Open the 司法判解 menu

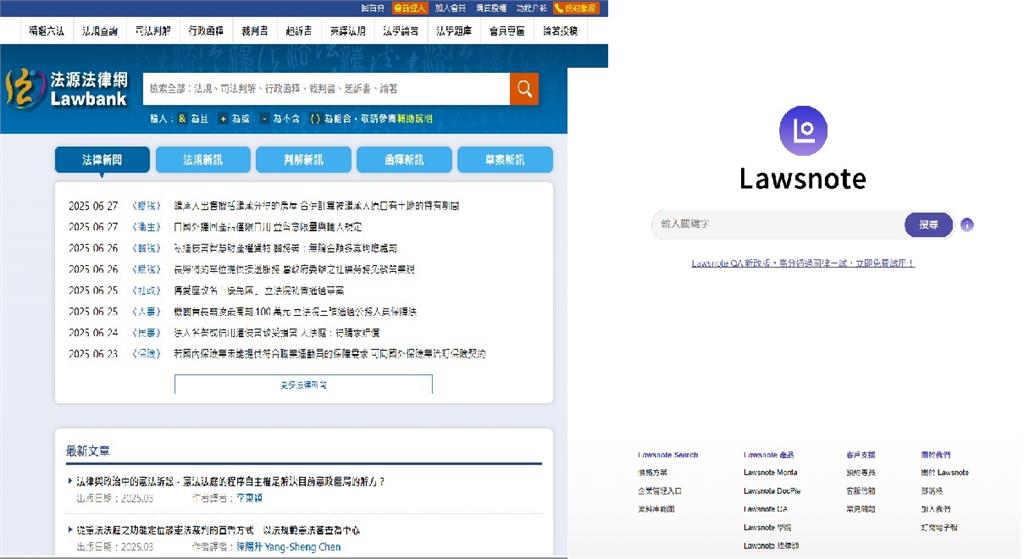[153, 31]
